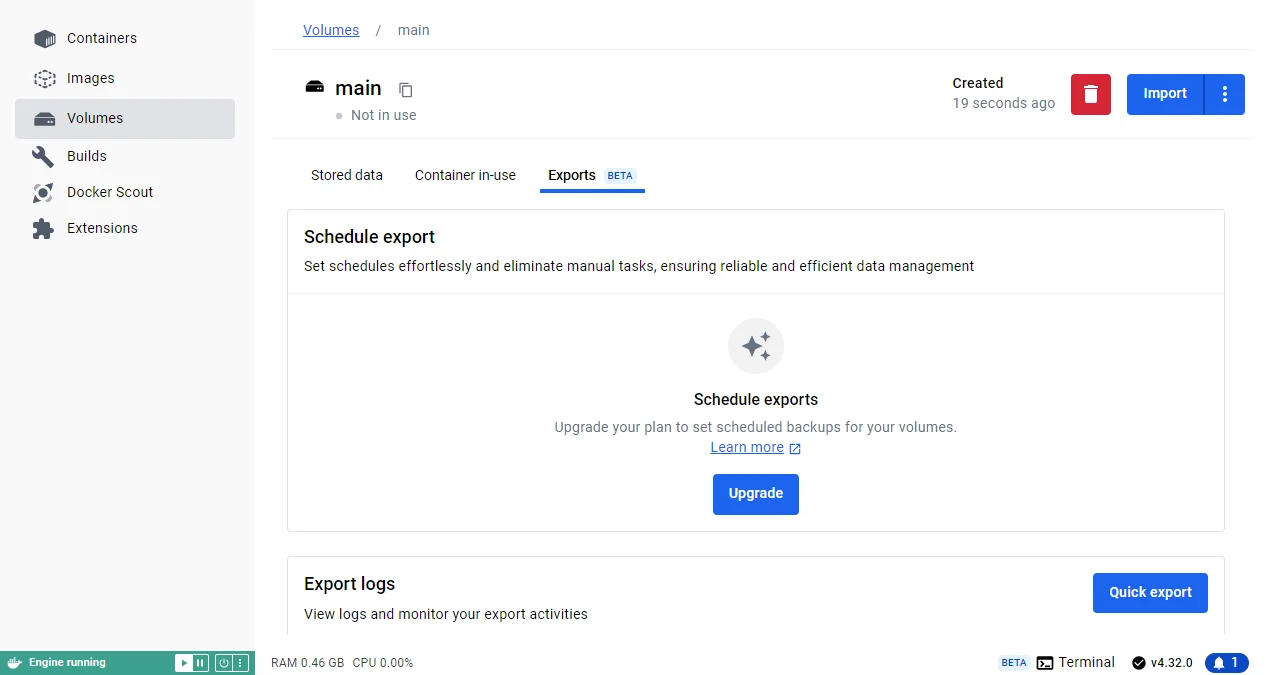Open the Terminal from the status bar
This screenshot has width=1268, height=675.
point(1075,662)
